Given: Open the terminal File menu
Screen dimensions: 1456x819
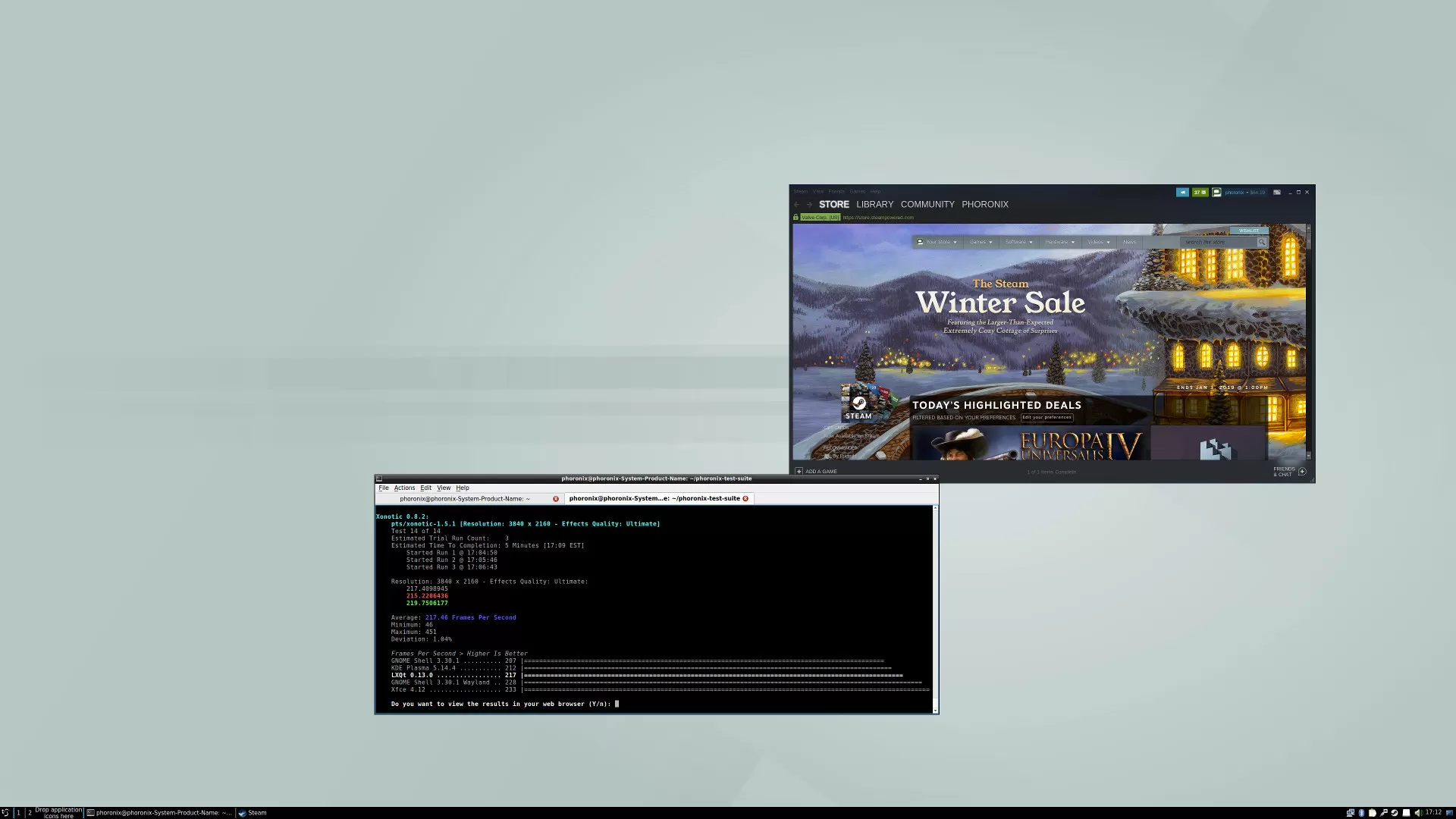Looking at the screenshot, I should [x=384, y=488].
